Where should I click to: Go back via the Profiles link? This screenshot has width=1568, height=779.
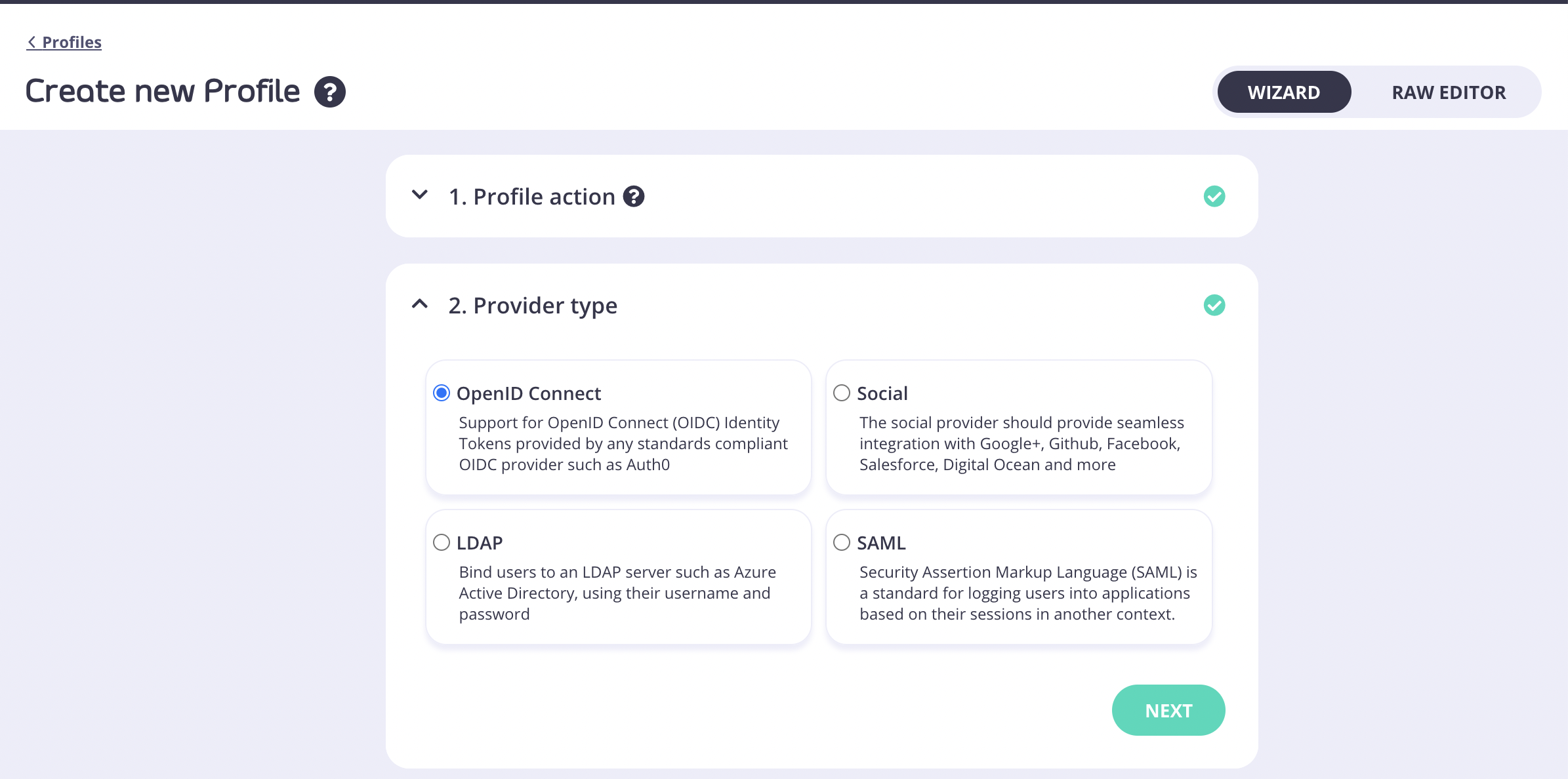coord(71,41)
